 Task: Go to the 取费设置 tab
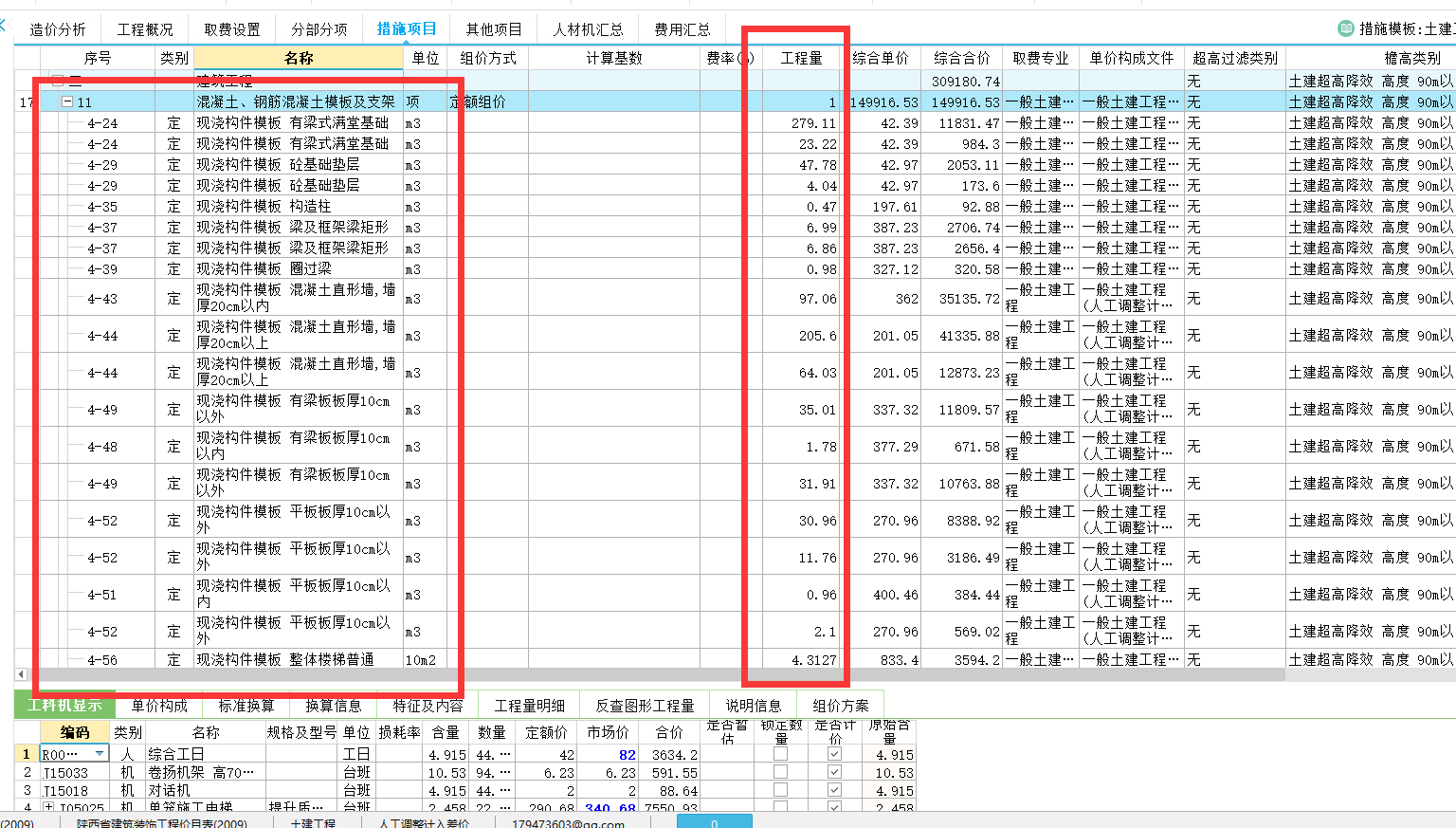232,29
